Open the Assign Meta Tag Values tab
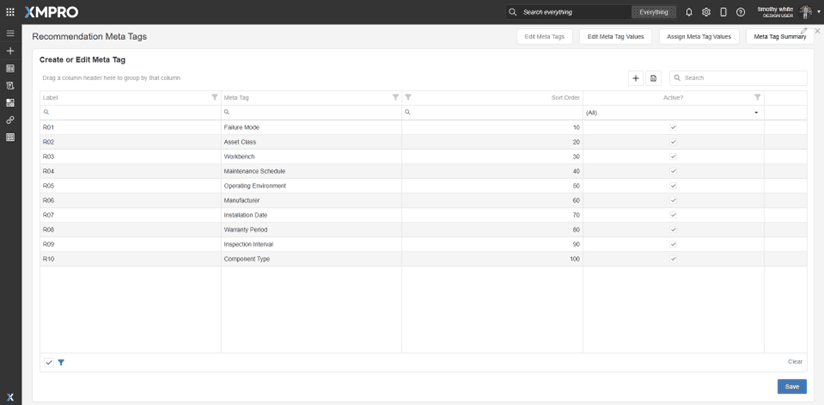 coord(699,37)
